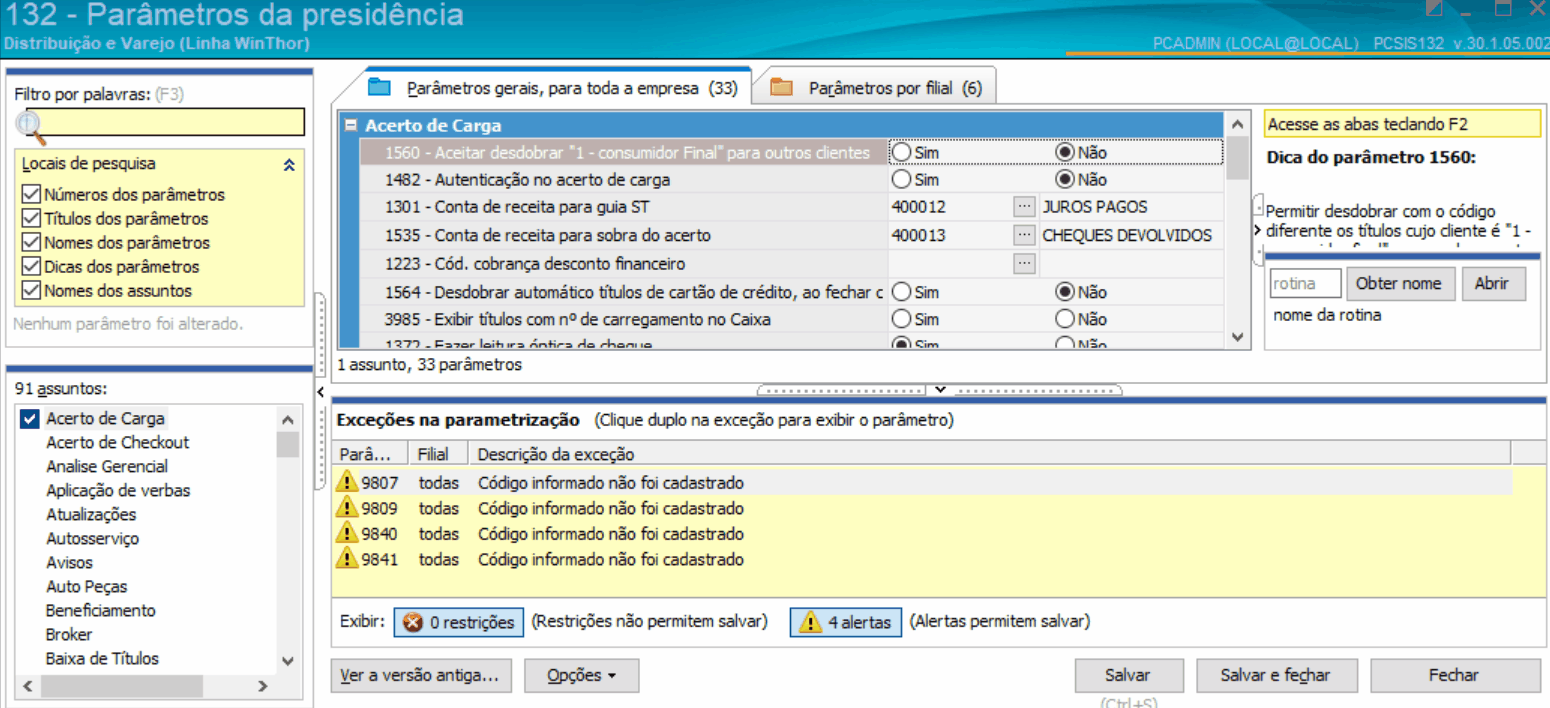
Task: Click the Salvar button
Action: pyautogui.click(x=1127, y=676)
